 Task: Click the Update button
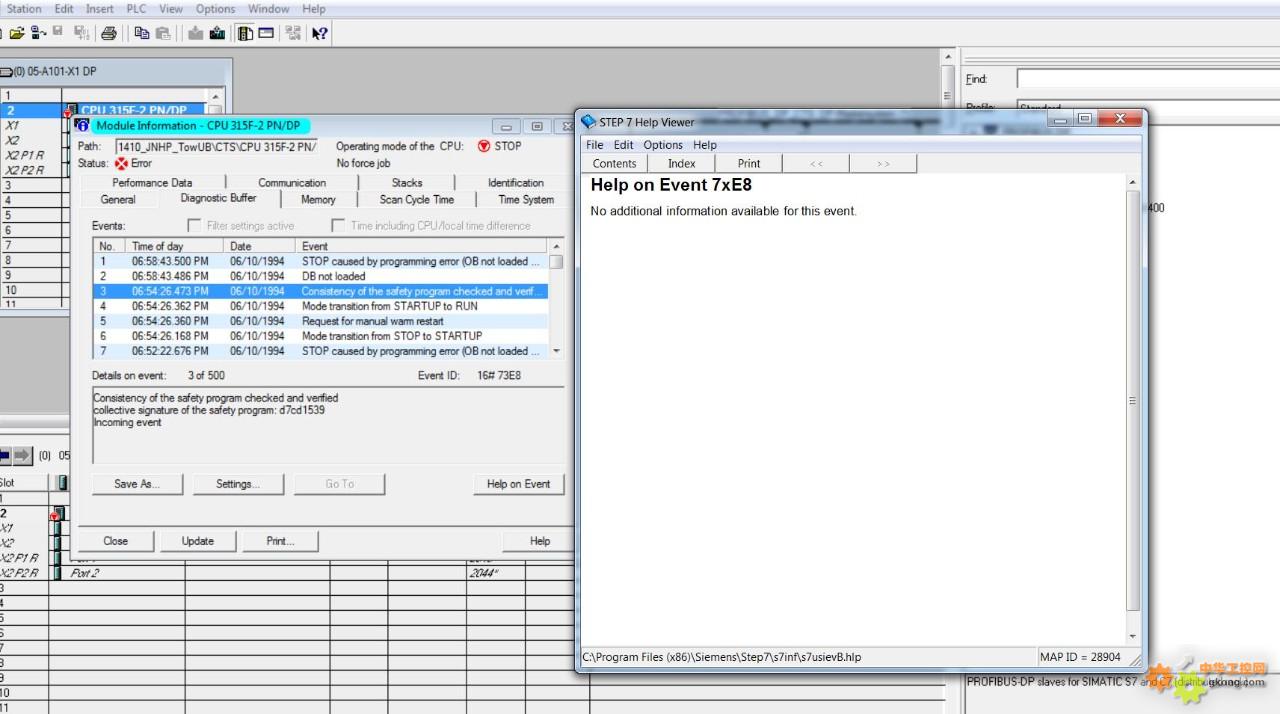(198, 541)
